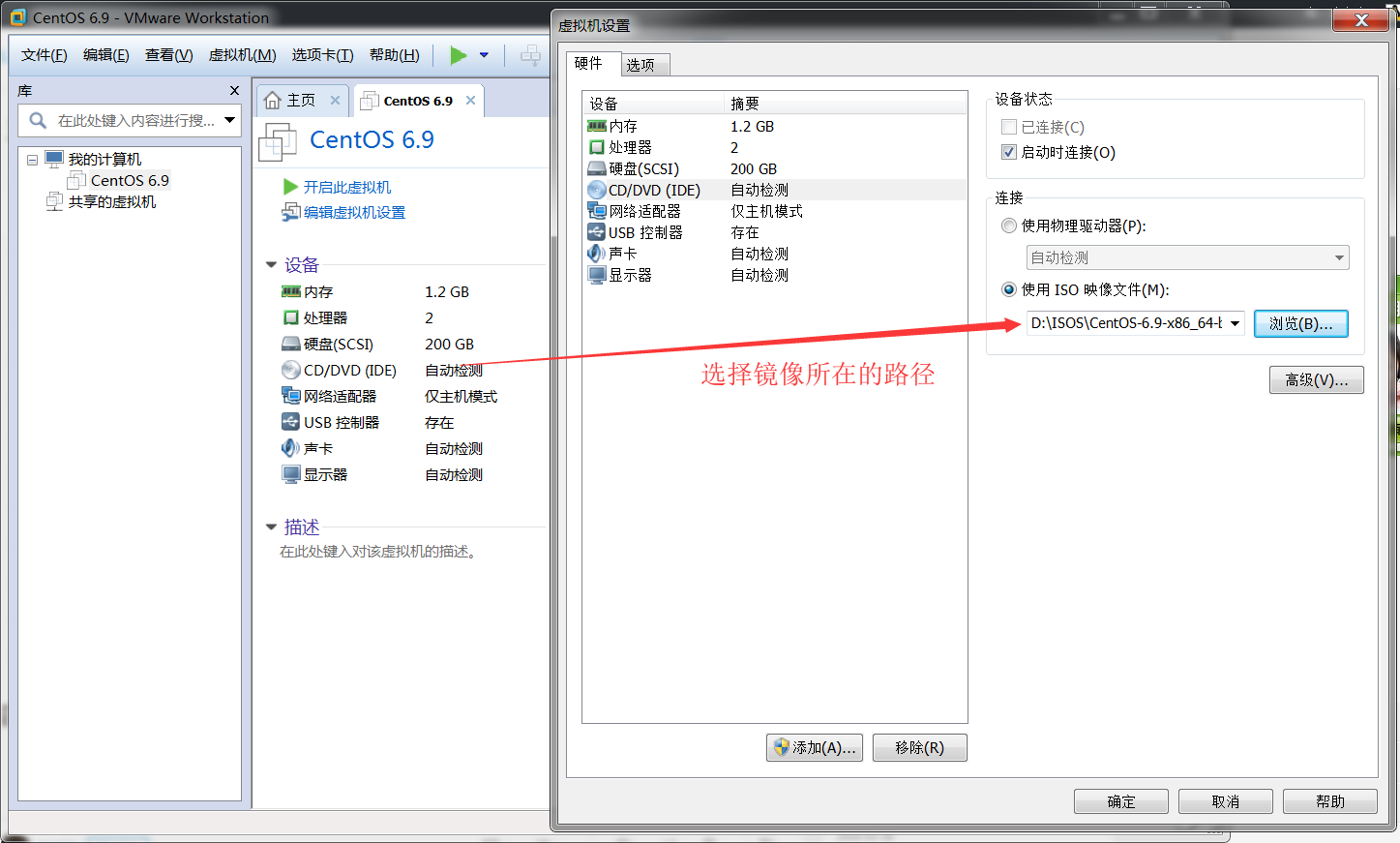This screenshot has height=843, width=1400.
Task: Click the 网络适配器 icon in main window
Action: [291, 395]
